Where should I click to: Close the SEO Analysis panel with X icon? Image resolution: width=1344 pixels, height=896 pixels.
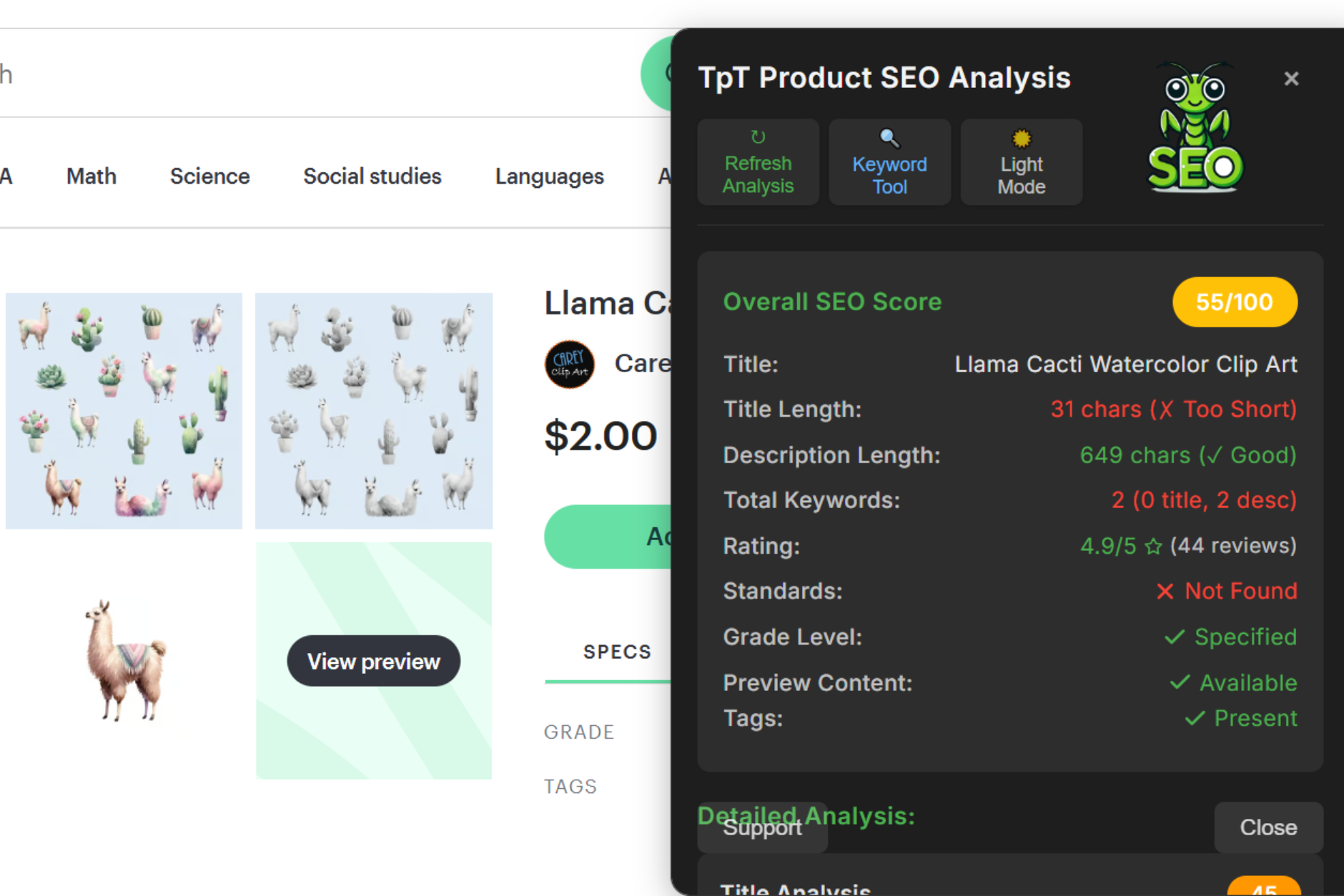point(1290,79)
